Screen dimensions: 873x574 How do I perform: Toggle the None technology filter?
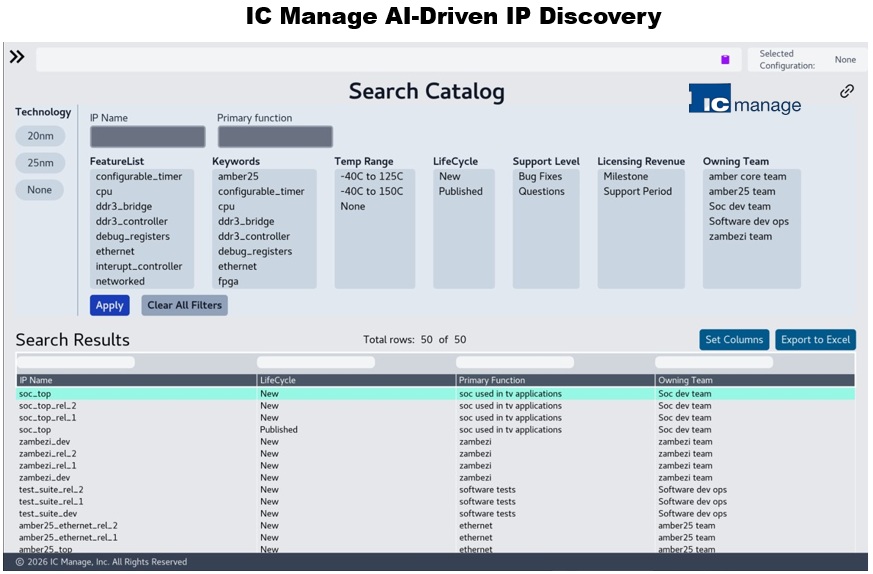[x=40, y=190]
